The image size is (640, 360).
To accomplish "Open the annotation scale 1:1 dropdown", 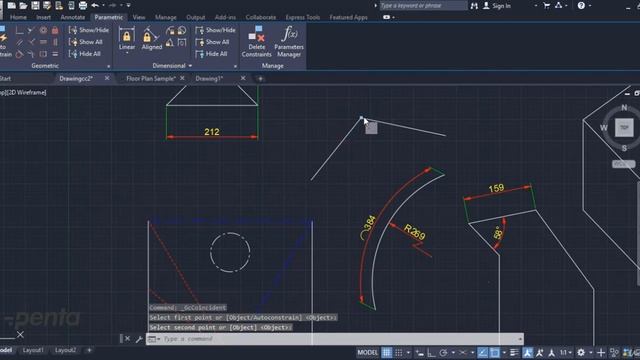I will pos(565,352).
